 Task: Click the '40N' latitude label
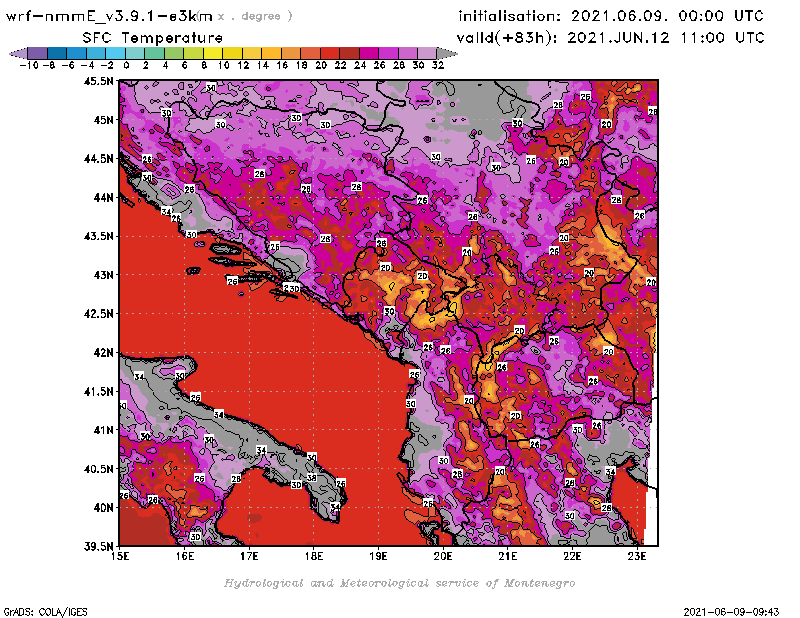click(x=103, y=507)
